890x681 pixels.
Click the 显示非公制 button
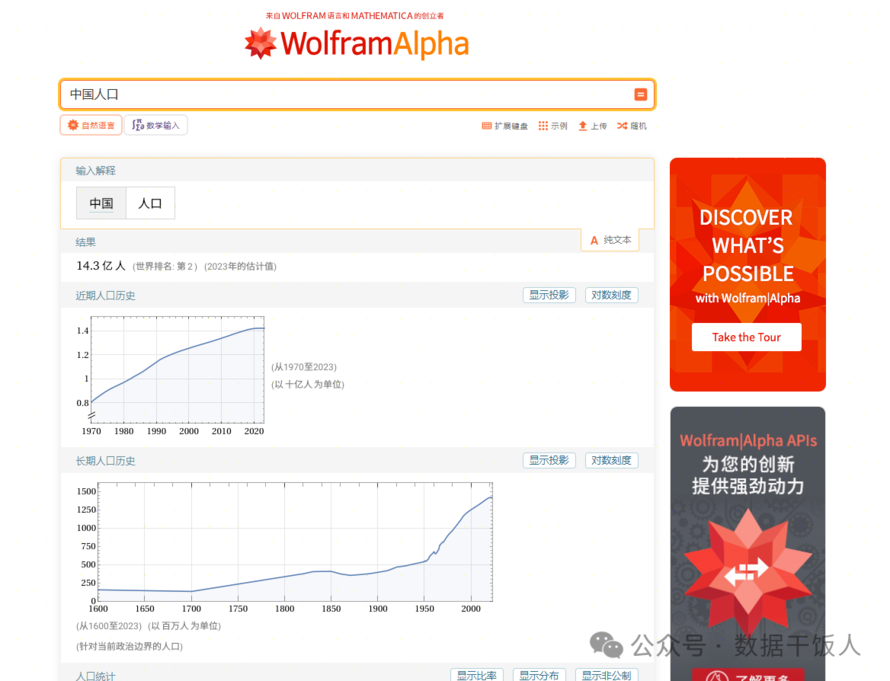[606, 675]
